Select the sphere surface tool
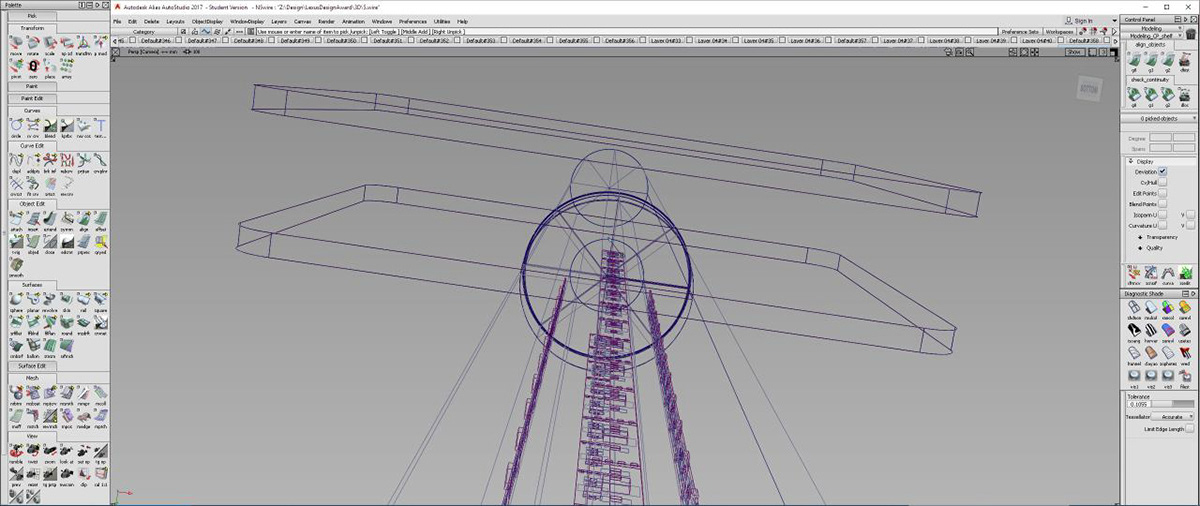 [x=16, y=299]
